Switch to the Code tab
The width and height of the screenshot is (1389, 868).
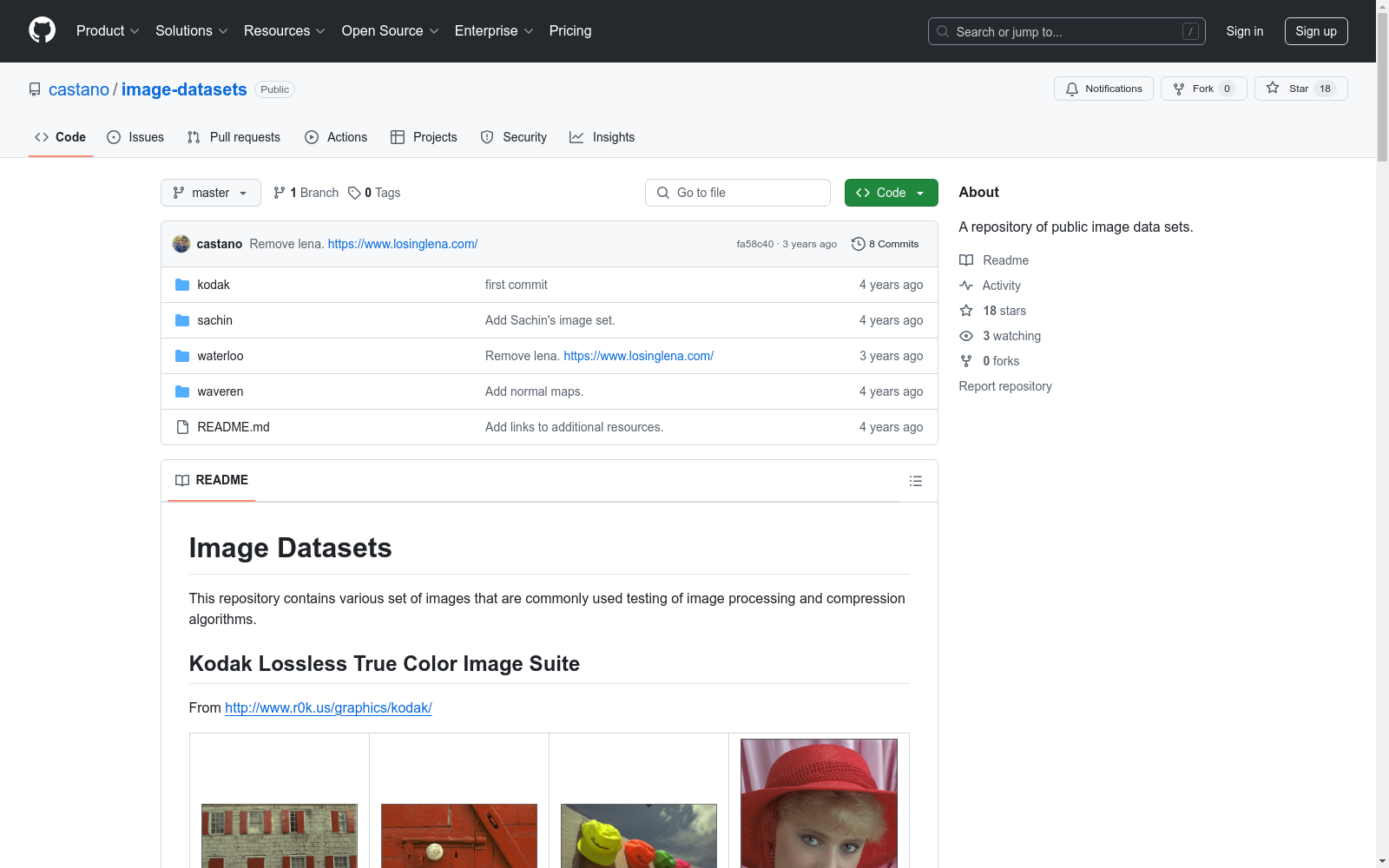61,137
